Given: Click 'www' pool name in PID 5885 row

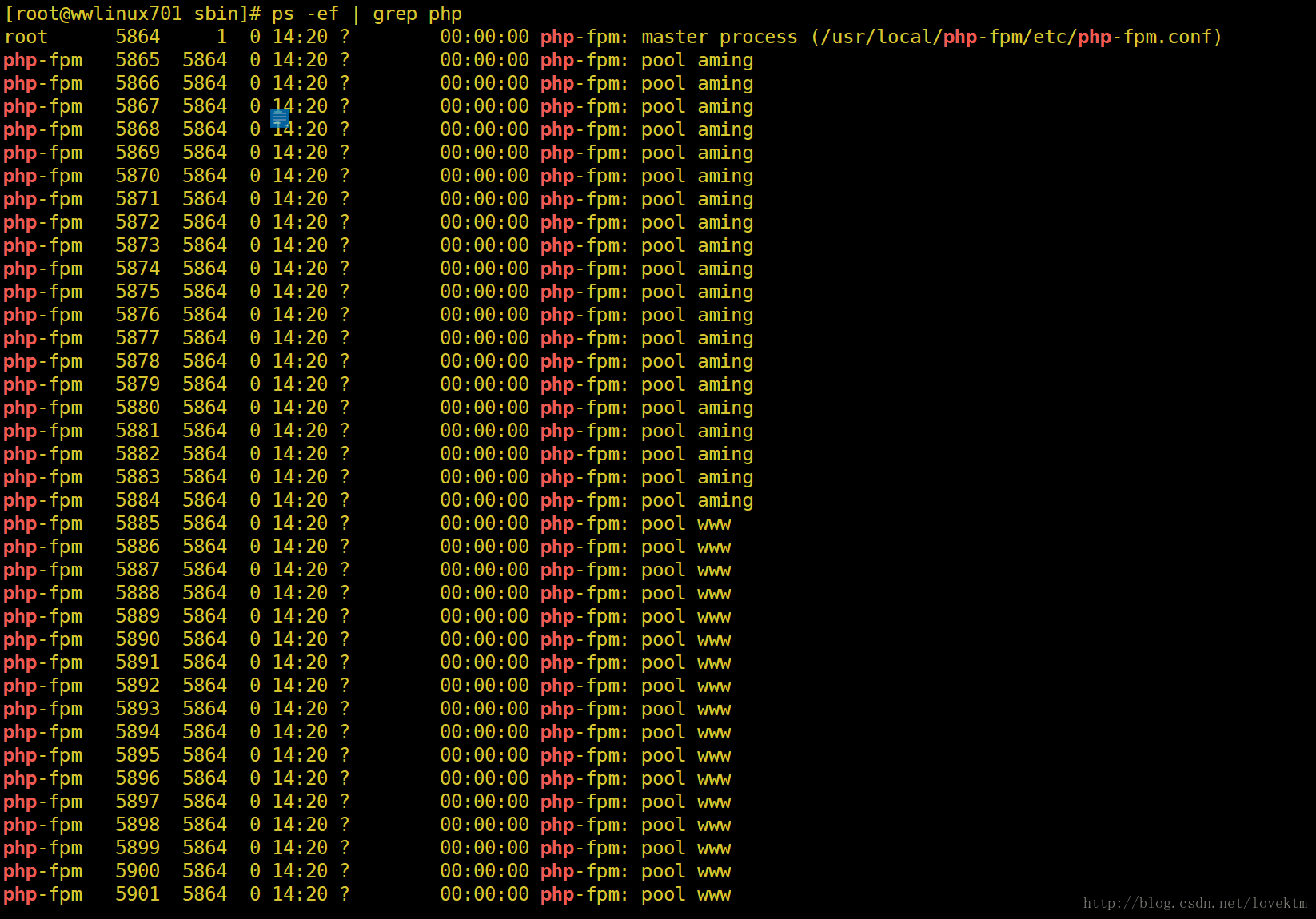Looking at the screenshot, I should click(x=714, y=524).
